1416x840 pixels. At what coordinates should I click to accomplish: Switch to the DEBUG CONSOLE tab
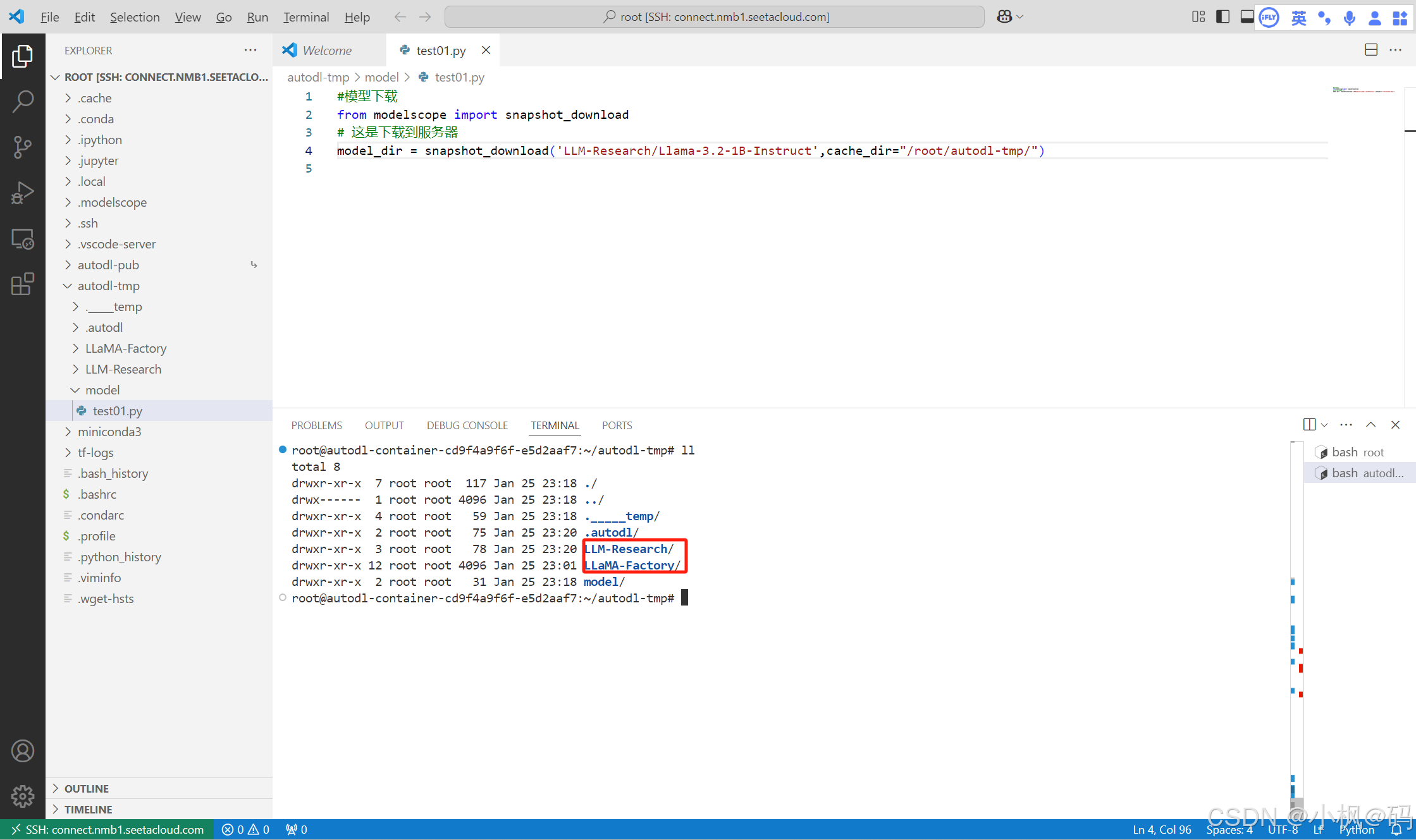pos(467,425)
